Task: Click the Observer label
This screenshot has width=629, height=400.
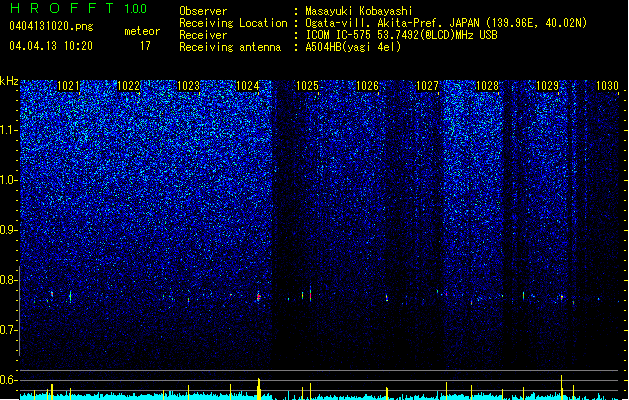Action: pyautogui.click(x=203, y=11)
